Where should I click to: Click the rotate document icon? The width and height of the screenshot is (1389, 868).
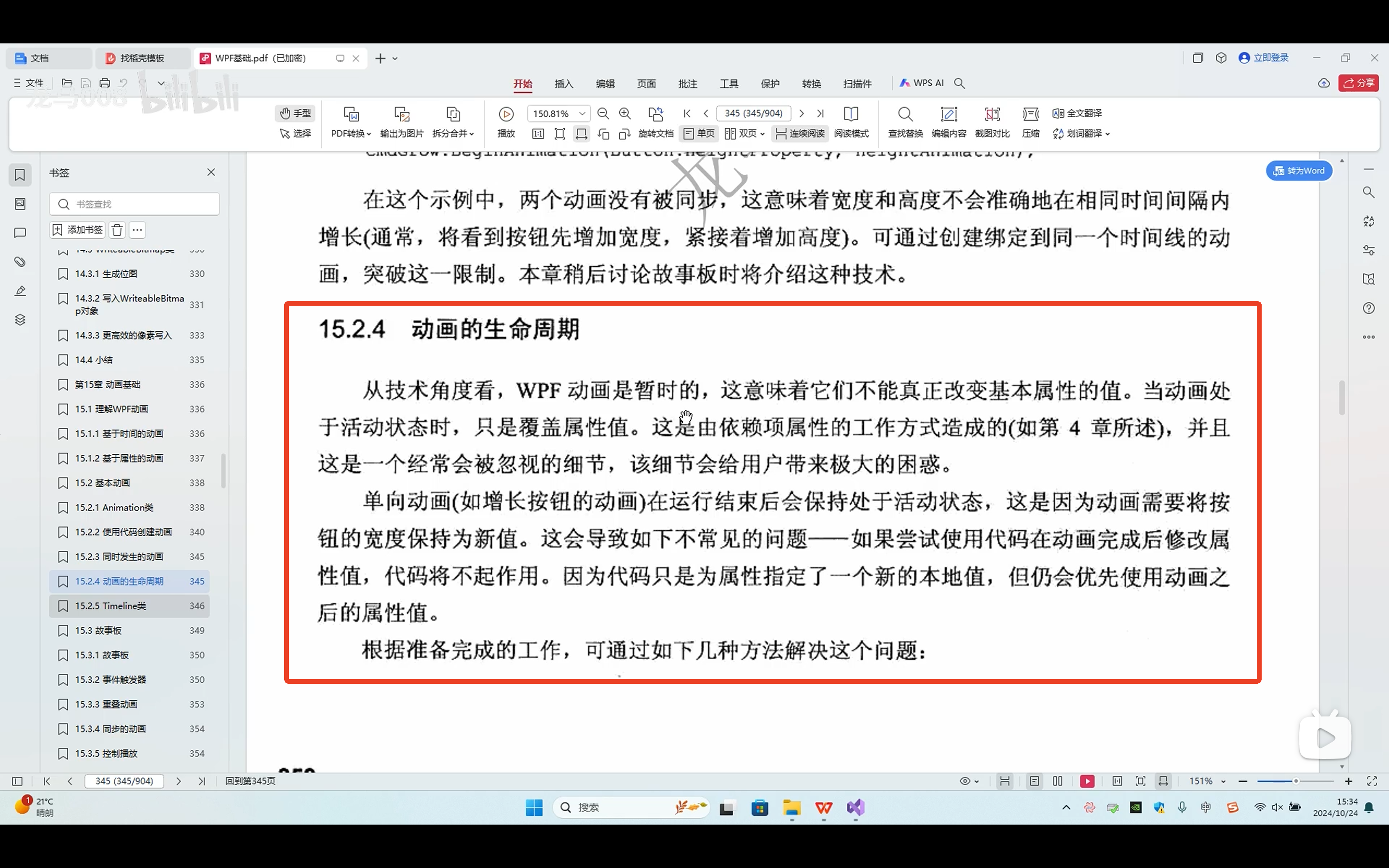click(x=655, y=114)
